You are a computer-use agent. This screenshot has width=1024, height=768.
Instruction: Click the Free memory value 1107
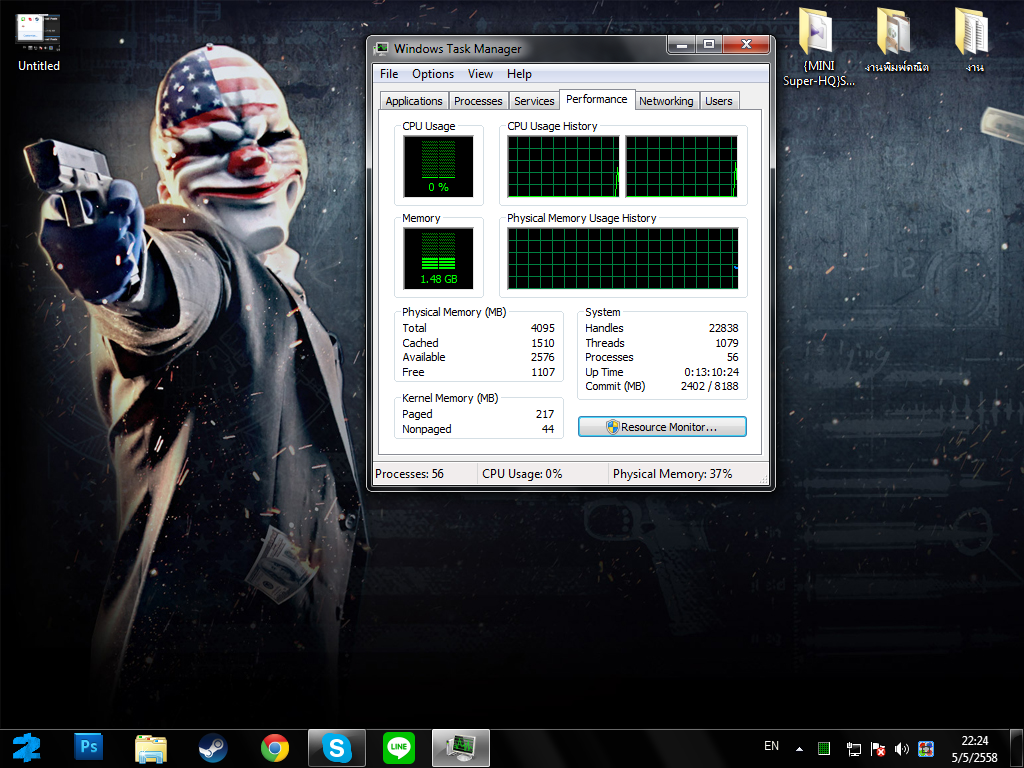543,372
